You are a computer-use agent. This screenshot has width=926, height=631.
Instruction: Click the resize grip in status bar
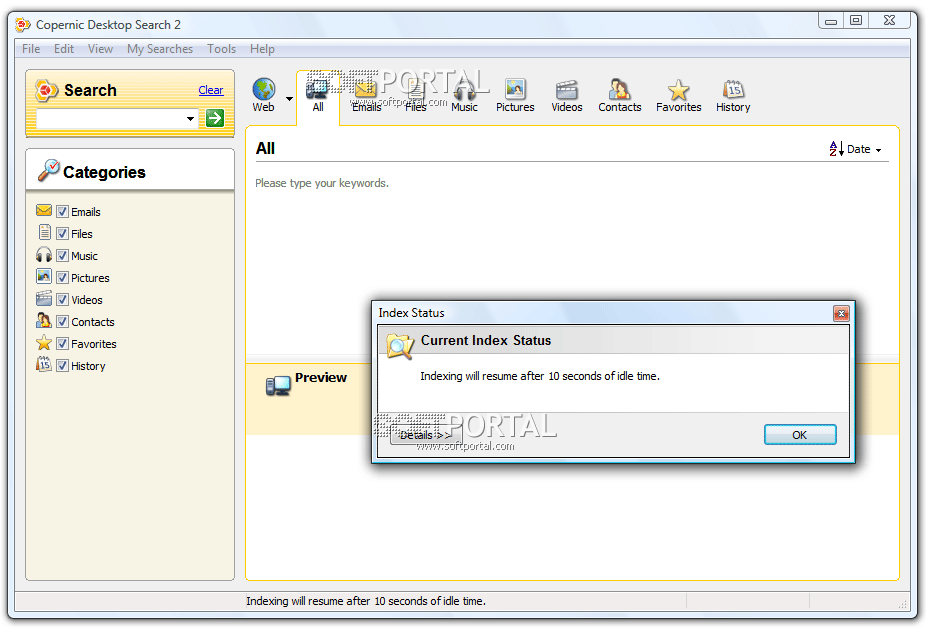pyautogui.click(x=902, y=604)
